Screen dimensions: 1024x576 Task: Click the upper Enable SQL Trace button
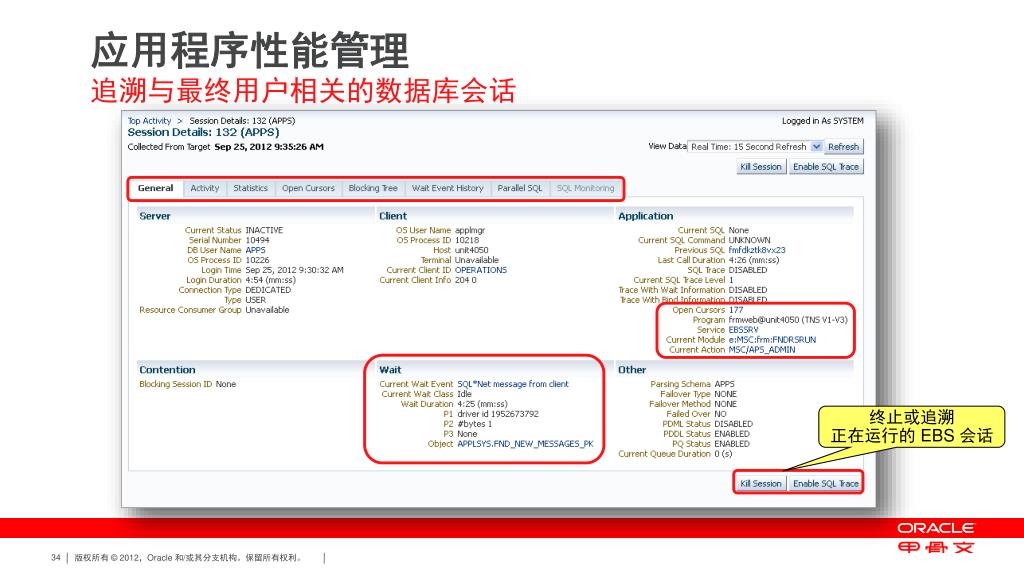tap(825, 167)
